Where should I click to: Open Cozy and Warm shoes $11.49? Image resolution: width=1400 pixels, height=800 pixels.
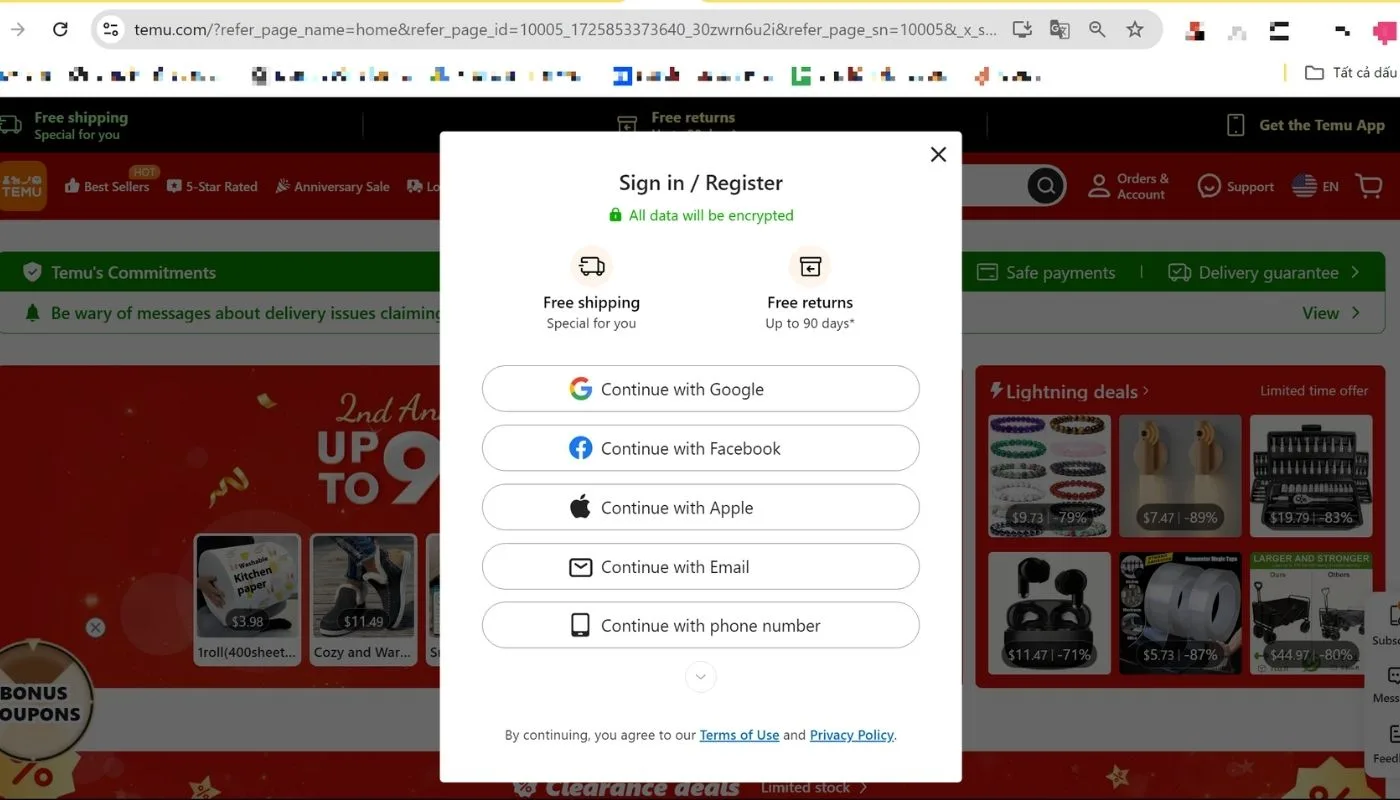point(363,598)
